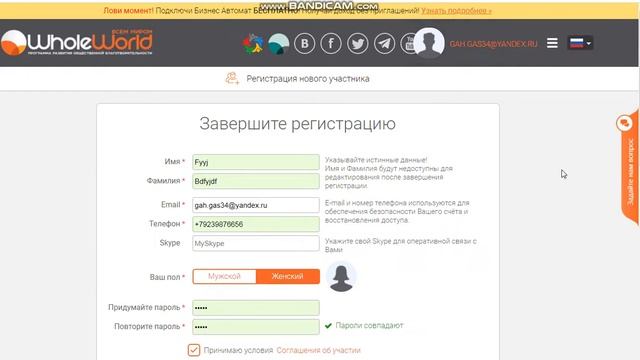Image resolution: width=640 pixels, height=360 pixels.
Task: Click the GAH.GAS34@YANDEX.RU account link
Action: pyautogui.click(x=493, y=44)
